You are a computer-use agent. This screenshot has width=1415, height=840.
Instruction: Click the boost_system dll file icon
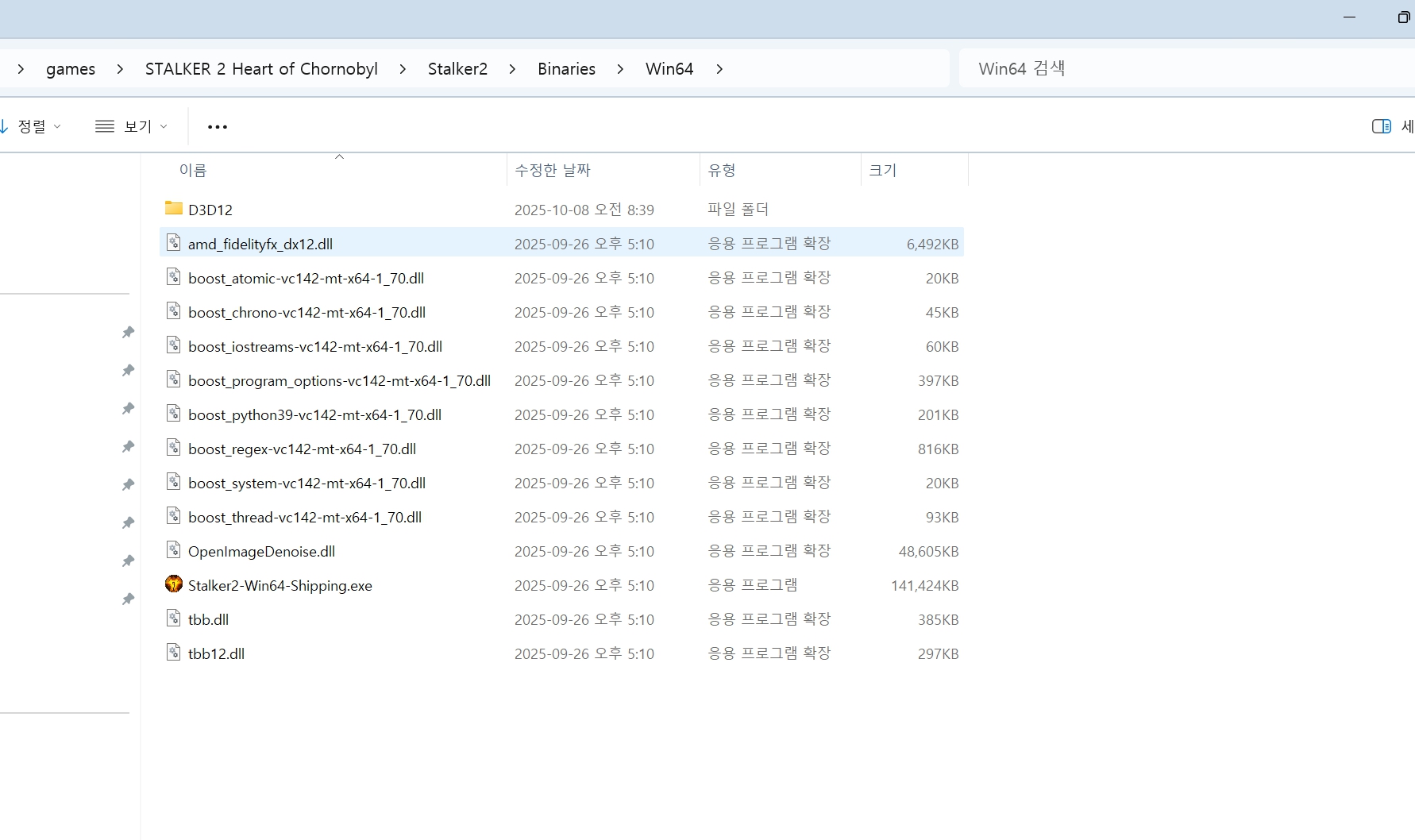(173, 481)
